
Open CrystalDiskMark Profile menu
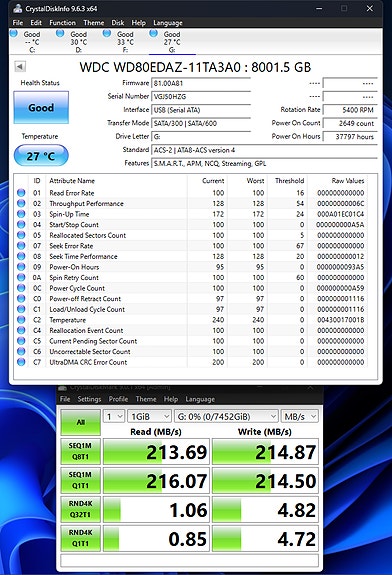point(118,399)
